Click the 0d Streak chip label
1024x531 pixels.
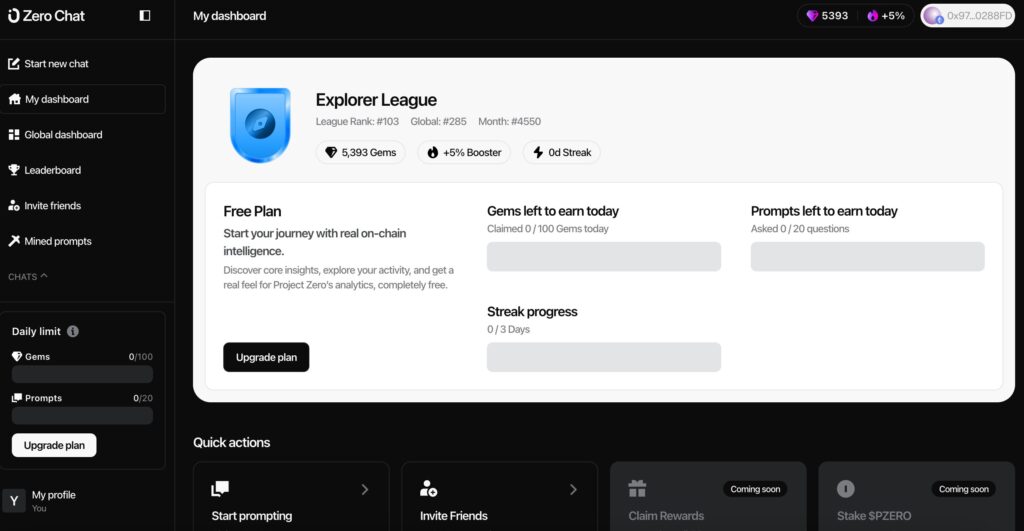(x=569, y=152)
